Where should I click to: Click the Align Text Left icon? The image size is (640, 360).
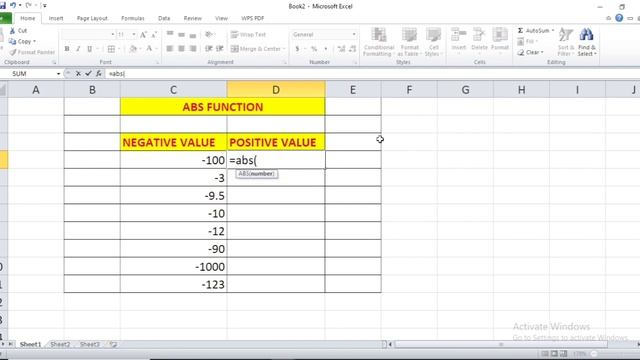click(x=170, y=49)
